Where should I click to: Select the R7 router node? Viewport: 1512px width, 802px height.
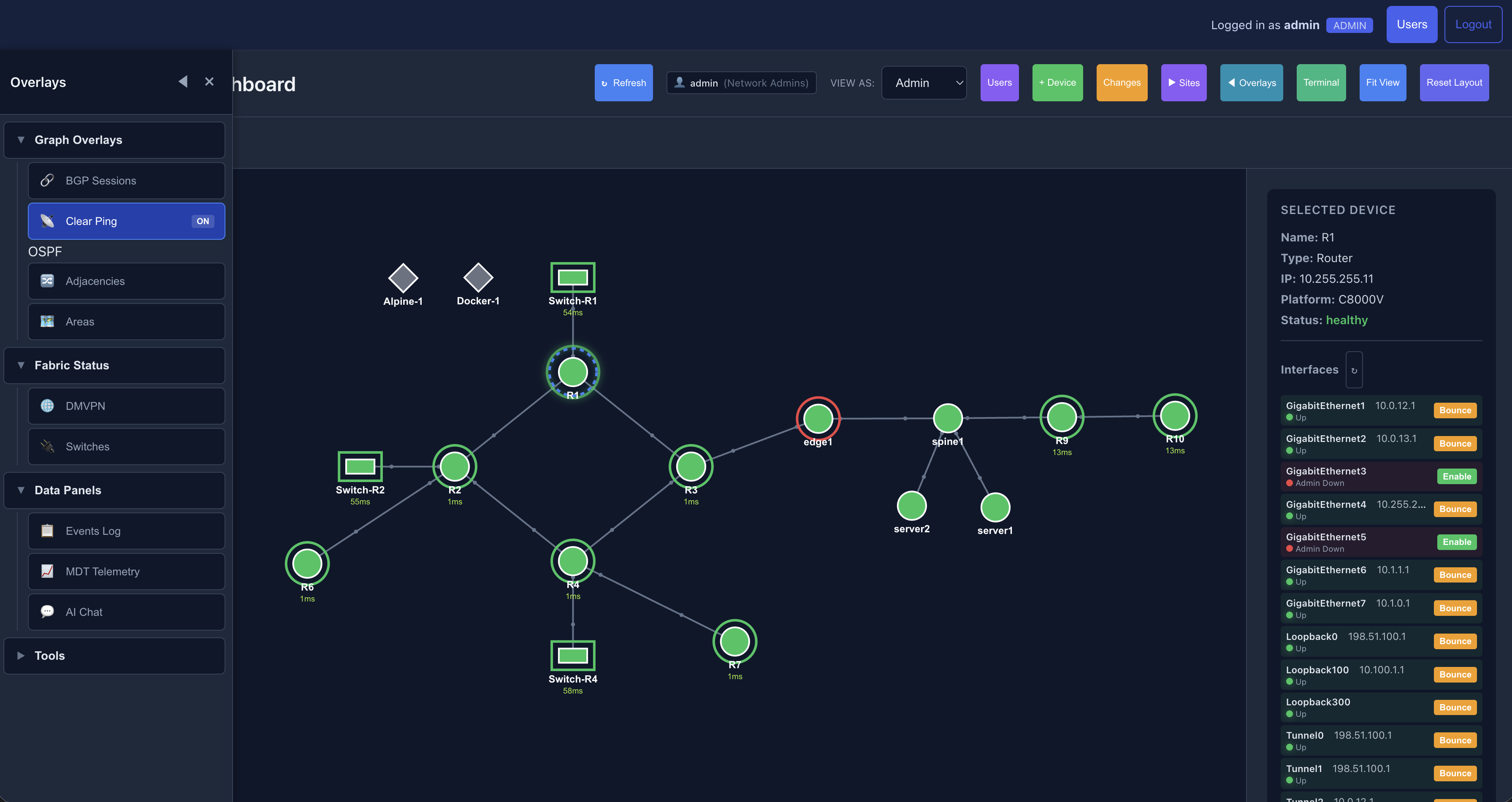click(735, 641)
